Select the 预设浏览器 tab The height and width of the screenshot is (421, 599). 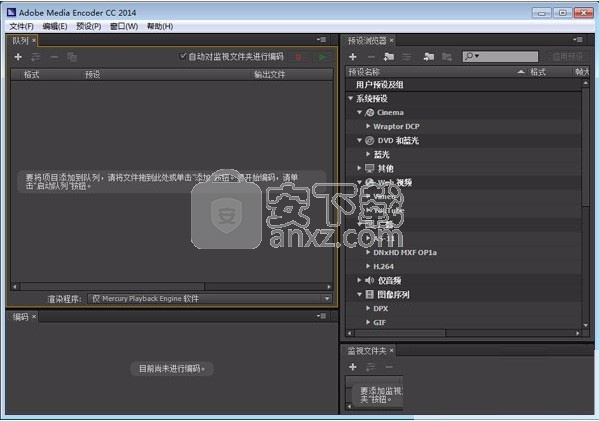pyautogui.click(x=367, y=40)
